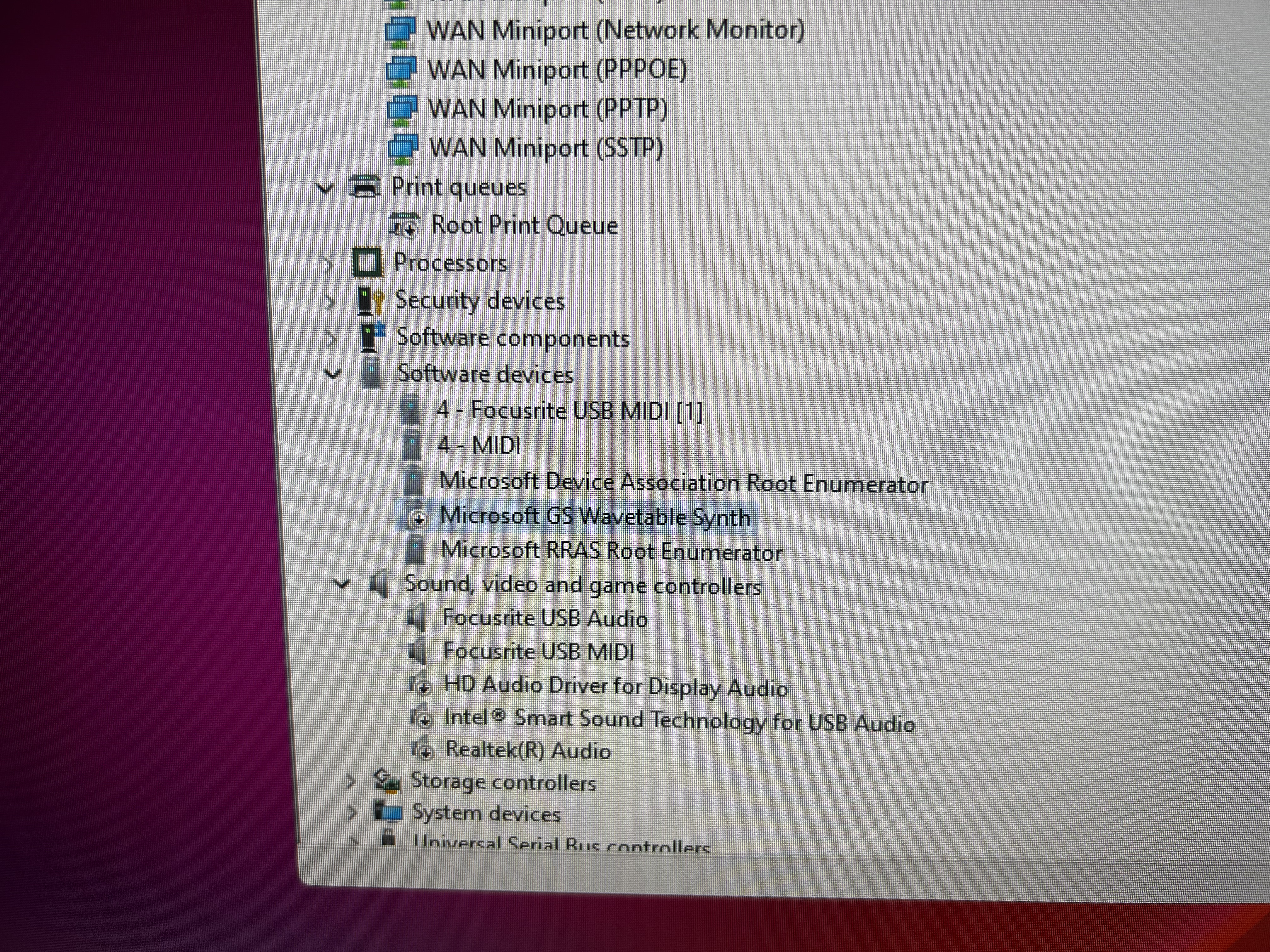Click the Microsoft RRAS Root Enumerator icon
This screenshot has width=1270, height=952.
point(415,551)
